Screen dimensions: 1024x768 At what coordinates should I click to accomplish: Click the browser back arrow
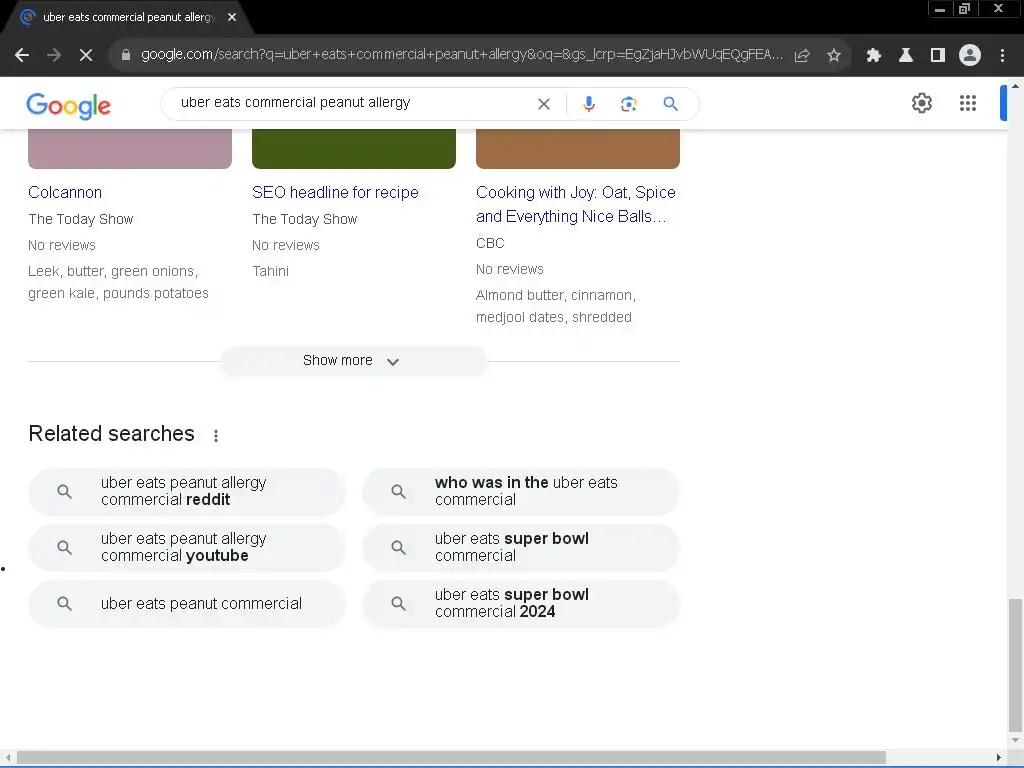[x=22, y=56]
